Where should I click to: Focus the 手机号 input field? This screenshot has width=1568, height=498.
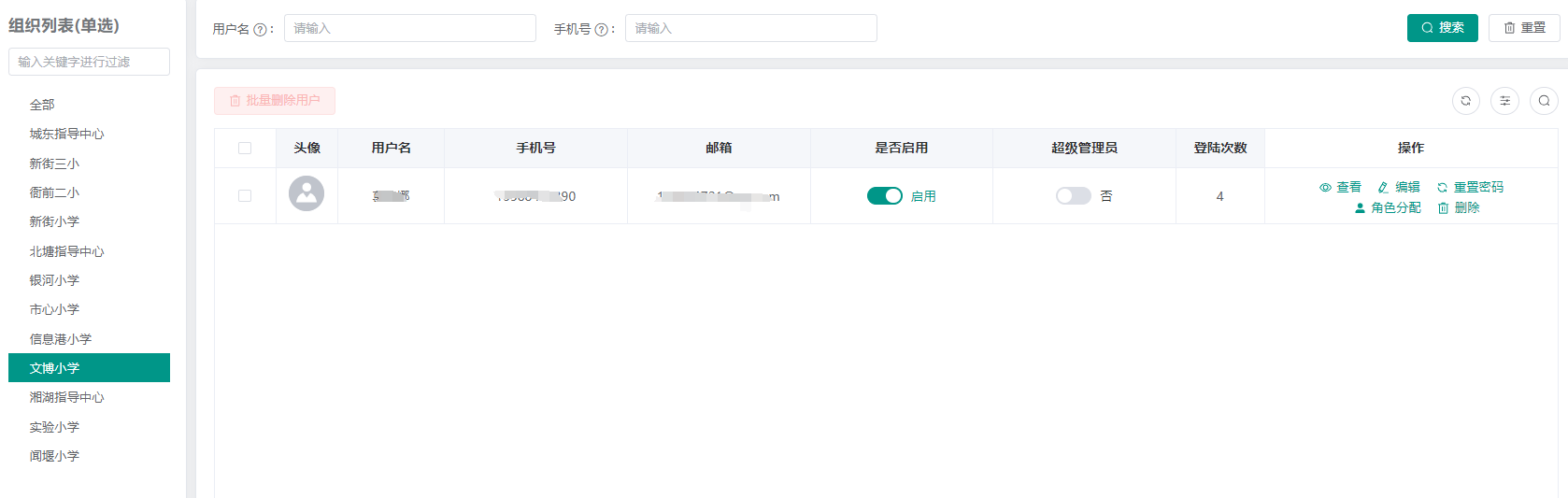pyautogui.click(x=751, y=28)
